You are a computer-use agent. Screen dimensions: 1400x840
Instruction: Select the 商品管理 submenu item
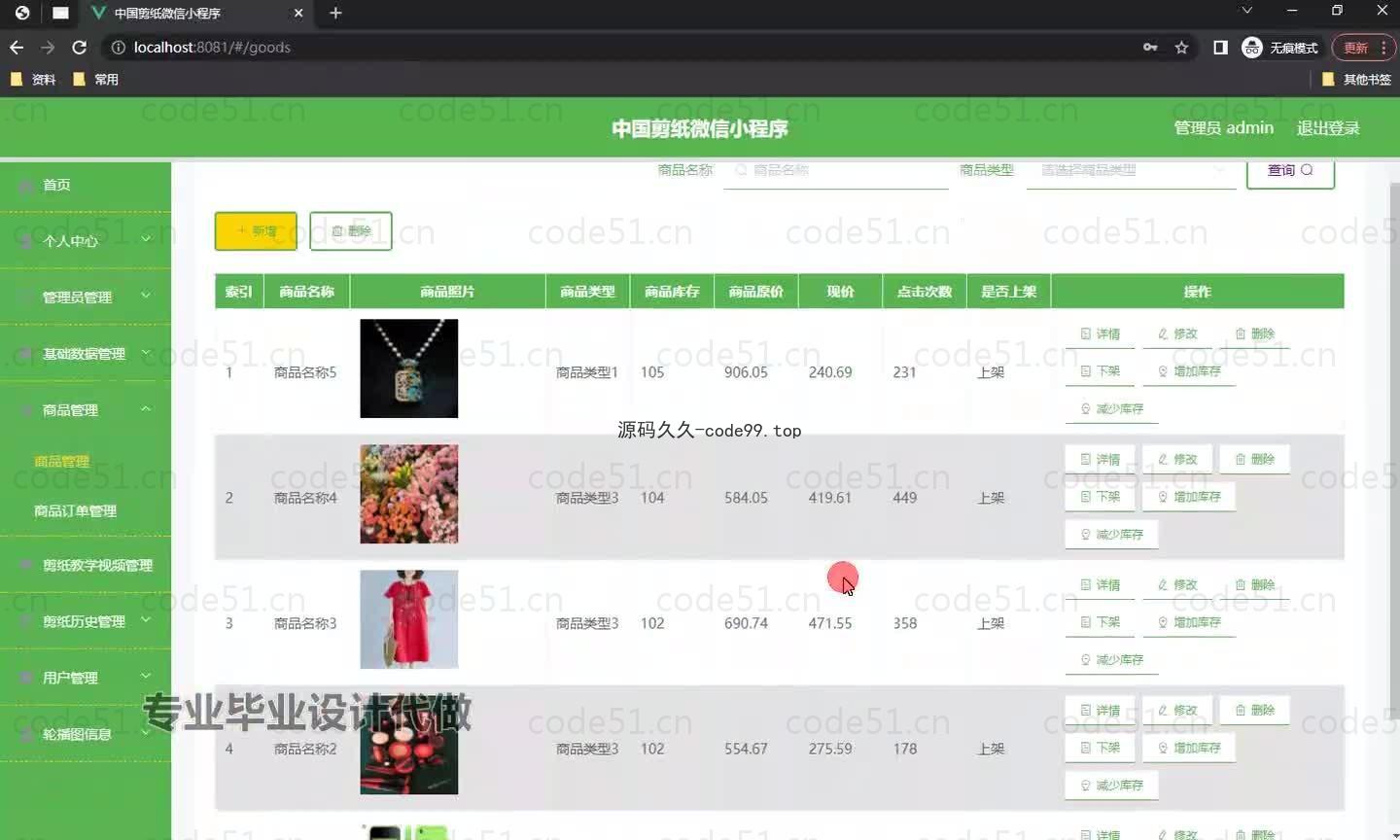click(x=62, y=462)
